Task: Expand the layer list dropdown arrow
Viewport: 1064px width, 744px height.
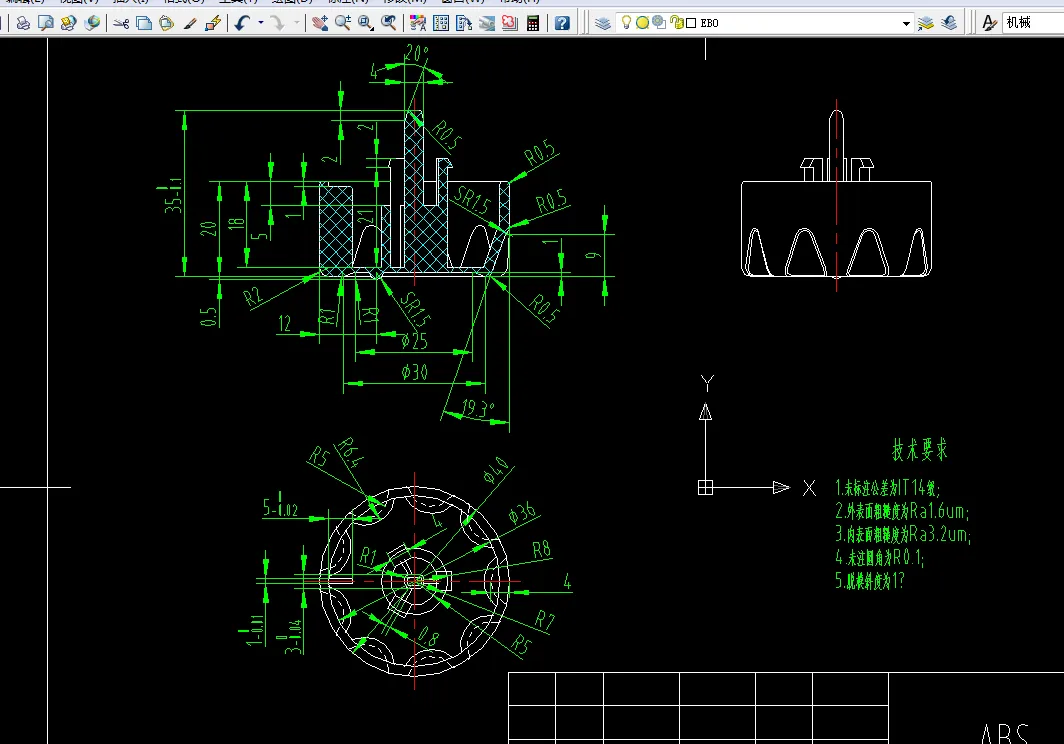Action: (906, 23)
